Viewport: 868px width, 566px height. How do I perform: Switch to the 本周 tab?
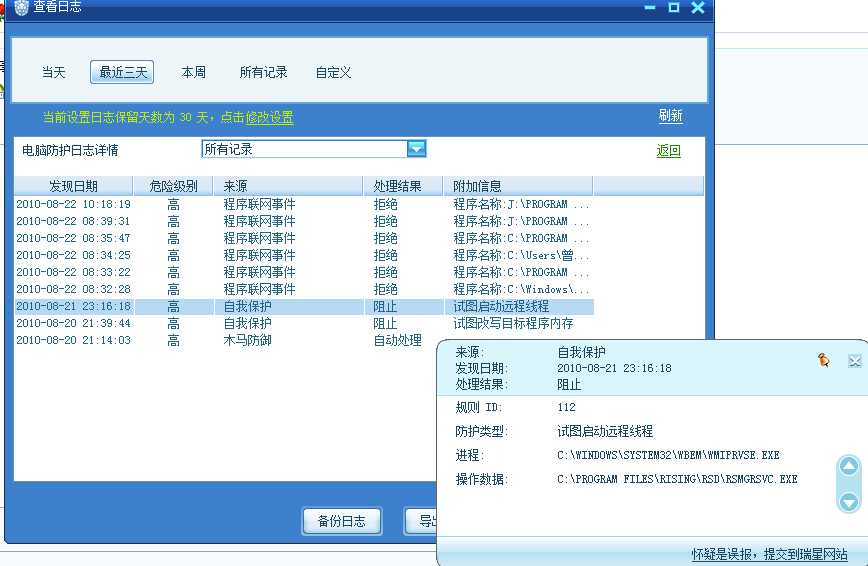193,73
